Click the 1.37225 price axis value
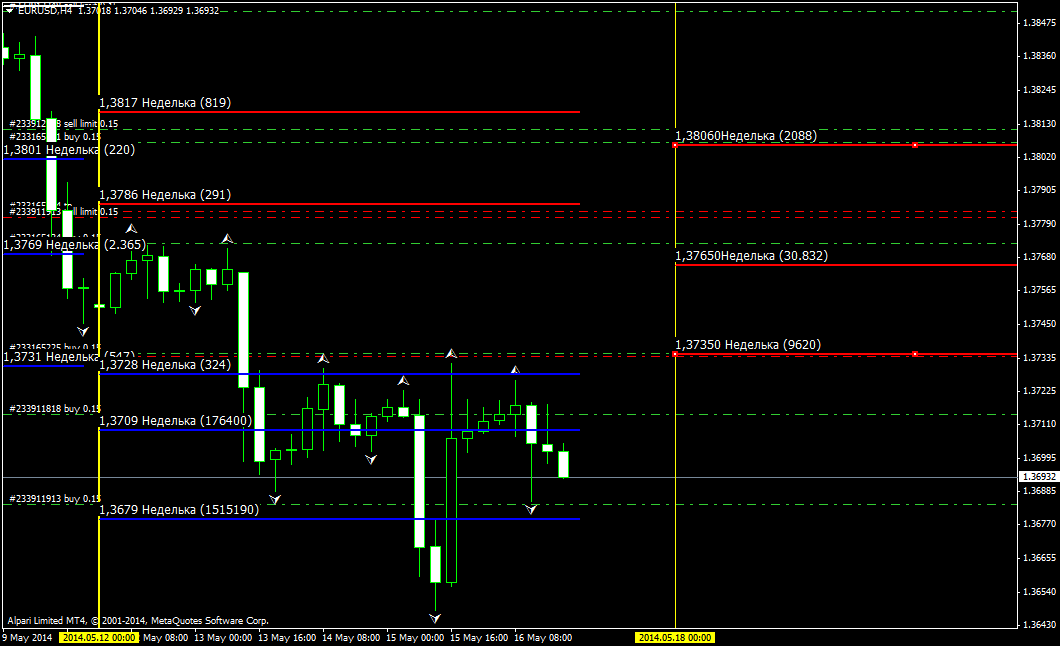This screenshot has width=1060, height=646. click(x=1040, y=391)
